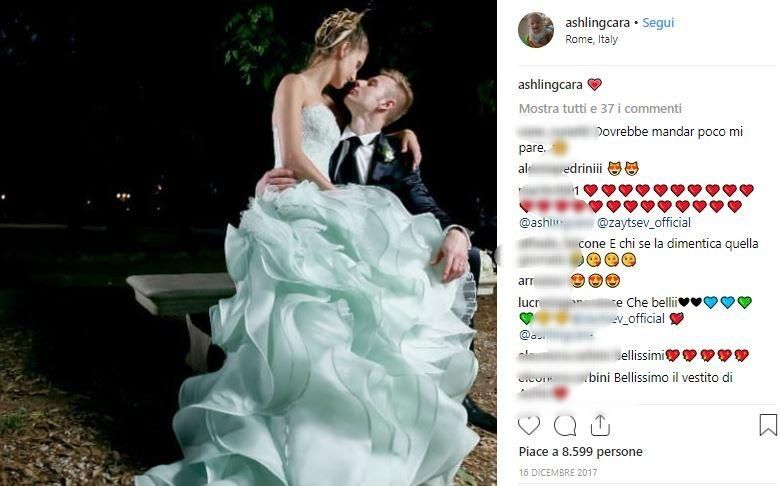This screenshot has width=780, height=486.
Task: Open the commenter name beginning with arr
Action: (541, 281)
